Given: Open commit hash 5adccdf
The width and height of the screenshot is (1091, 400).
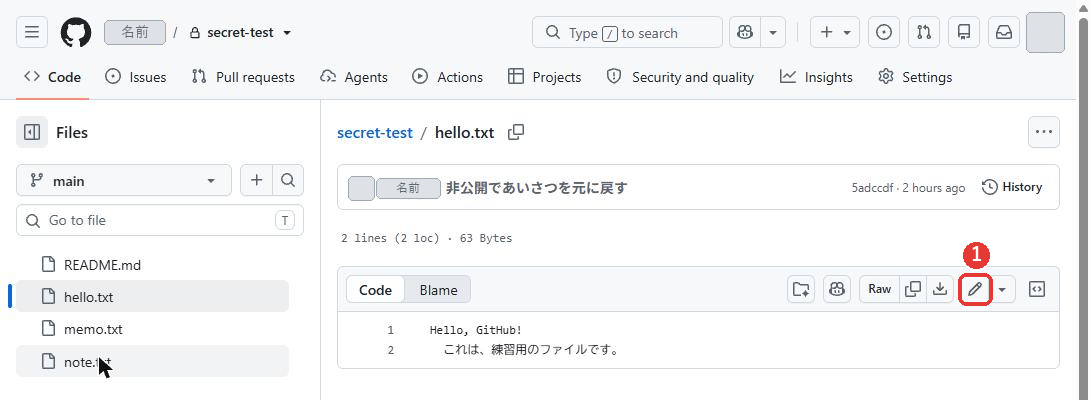Looking at the screenshot, I should pyautogui.click(x=875, y=188).
